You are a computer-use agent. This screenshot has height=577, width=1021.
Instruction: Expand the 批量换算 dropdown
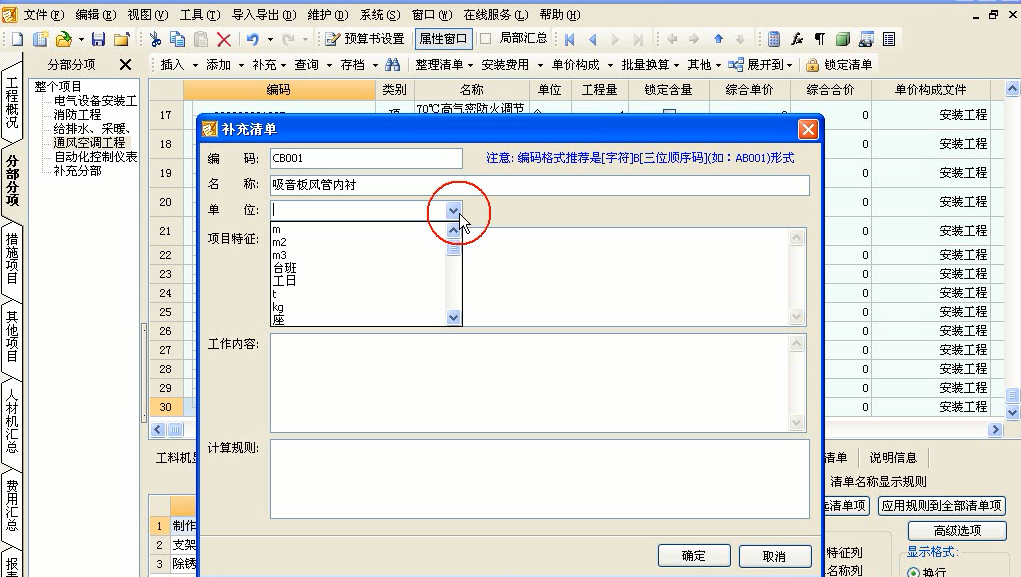click(650, 65)
